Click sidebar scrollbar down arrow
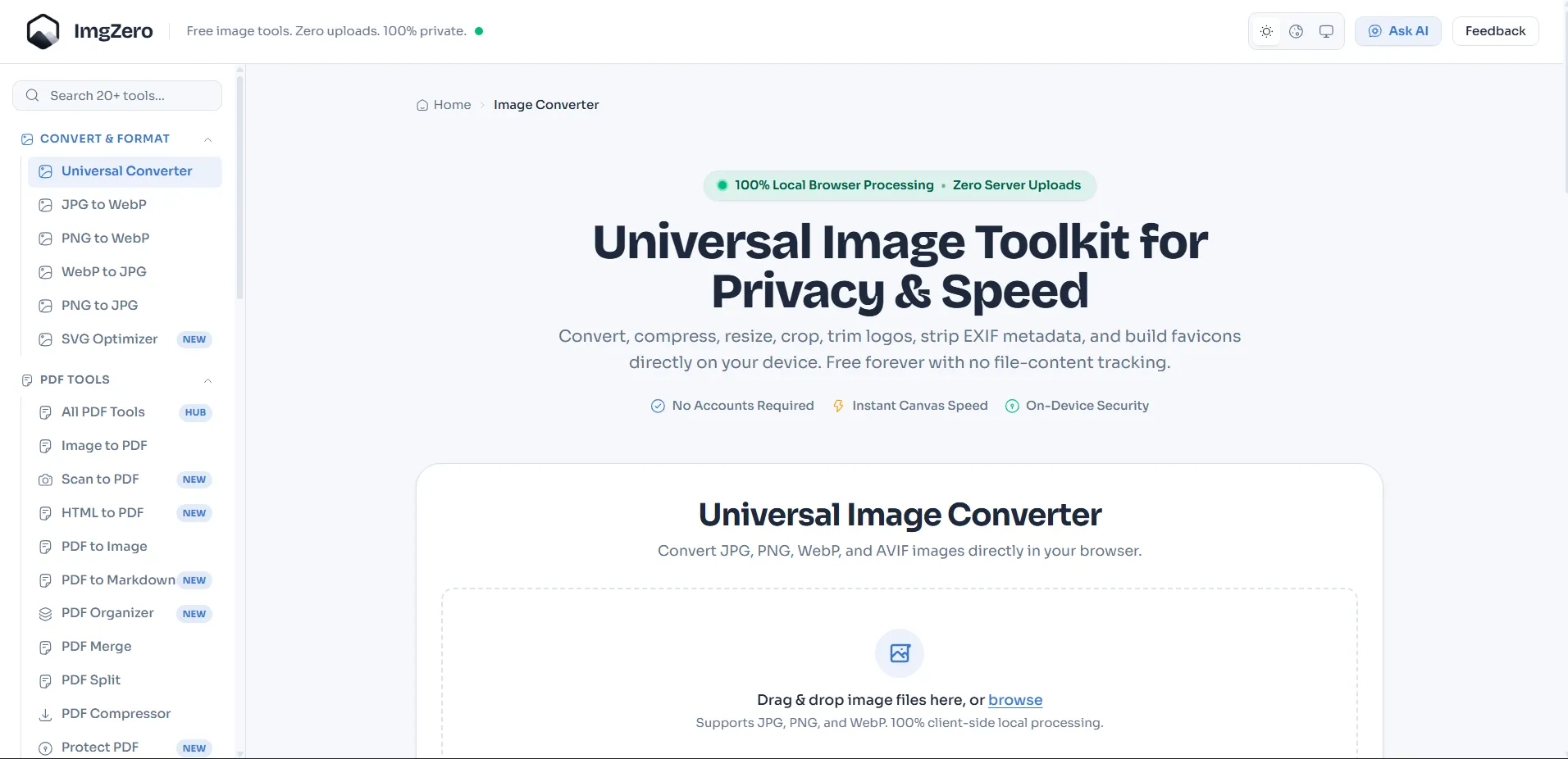Viewport: 1568px width, 759px height. click(239, 753)
